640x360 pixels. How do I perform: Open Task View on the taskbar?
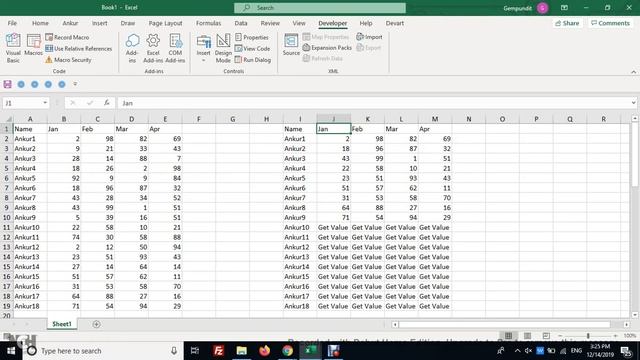click(x=195, y=351)
